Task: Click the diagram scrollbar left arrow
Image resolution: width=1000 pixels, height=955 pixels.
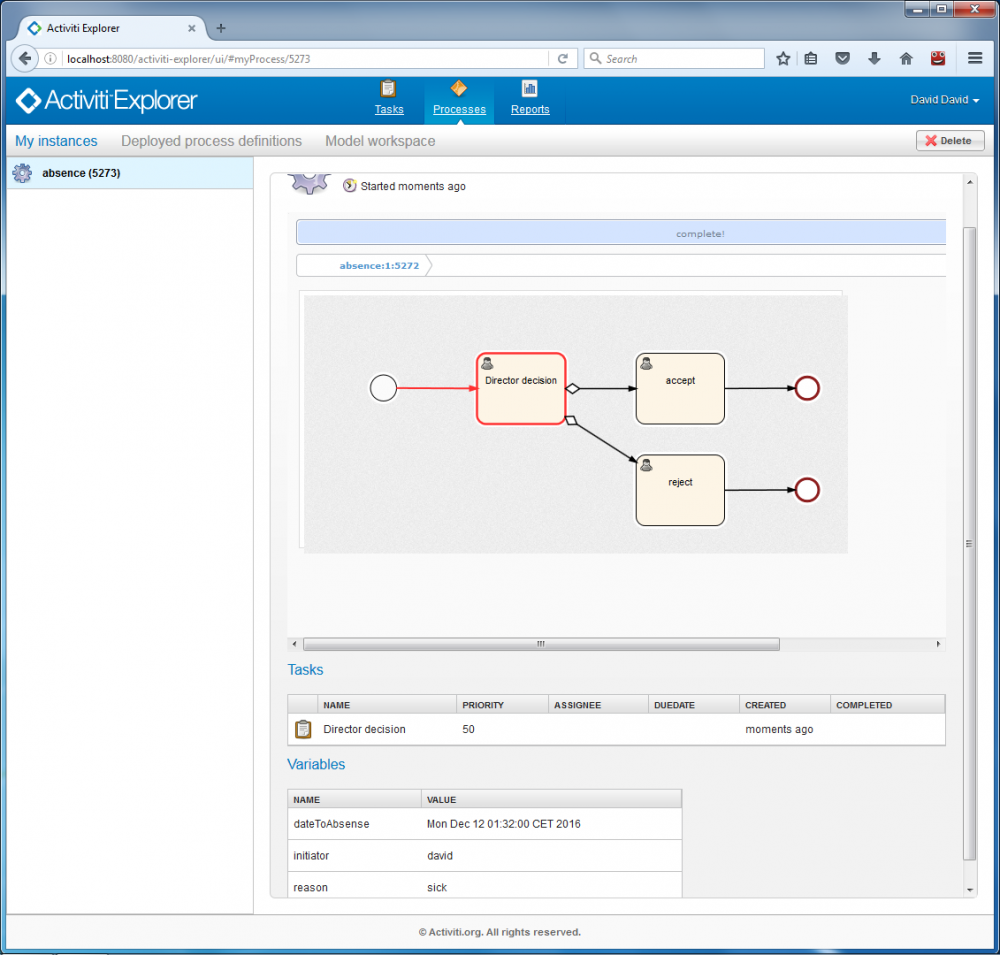Action: tap(294, 644)
